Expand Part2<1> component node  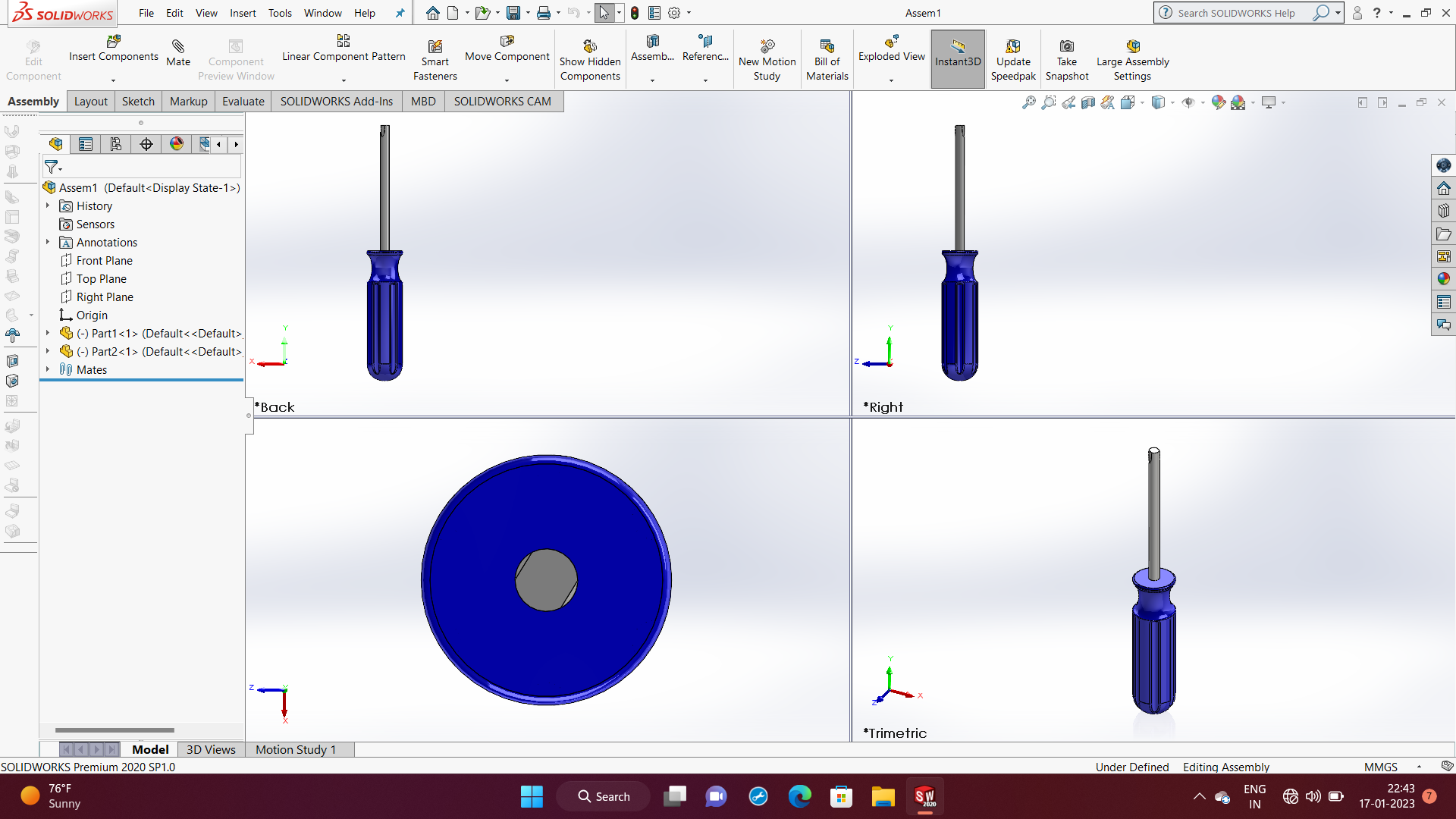(x=47, y=351)
